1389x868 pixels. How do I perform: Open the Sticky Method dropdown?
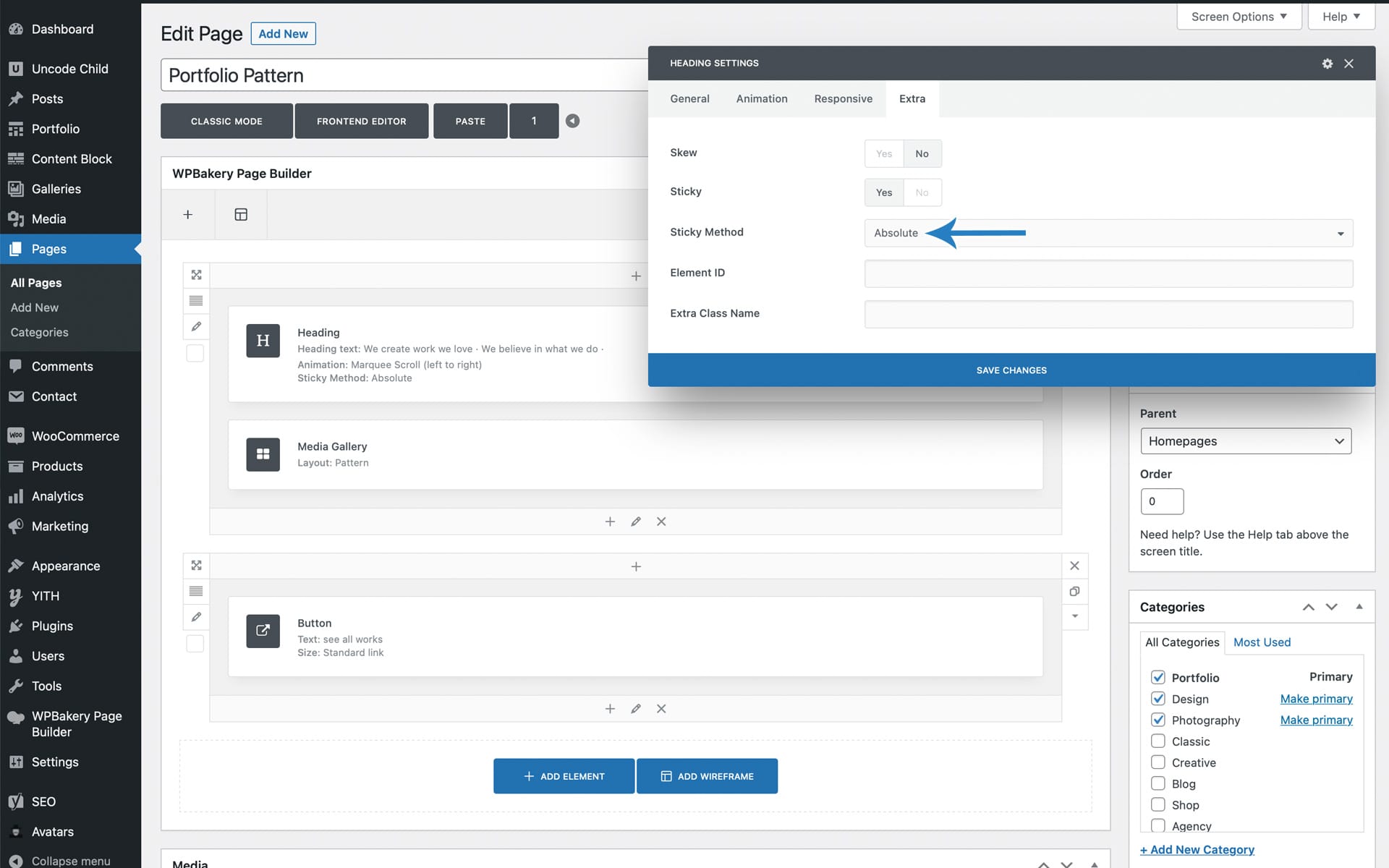coord(1108,233)
